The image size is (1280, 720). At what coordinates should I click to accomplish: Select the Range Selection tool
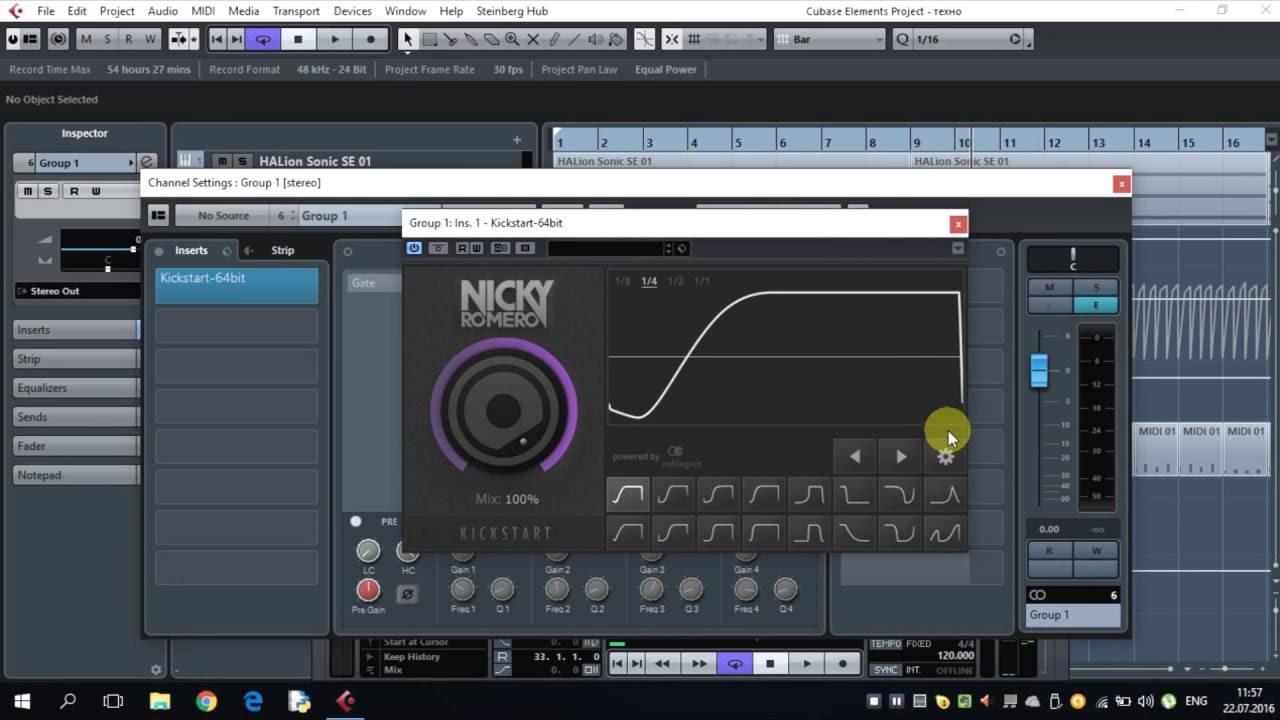[x=429, y=39]
